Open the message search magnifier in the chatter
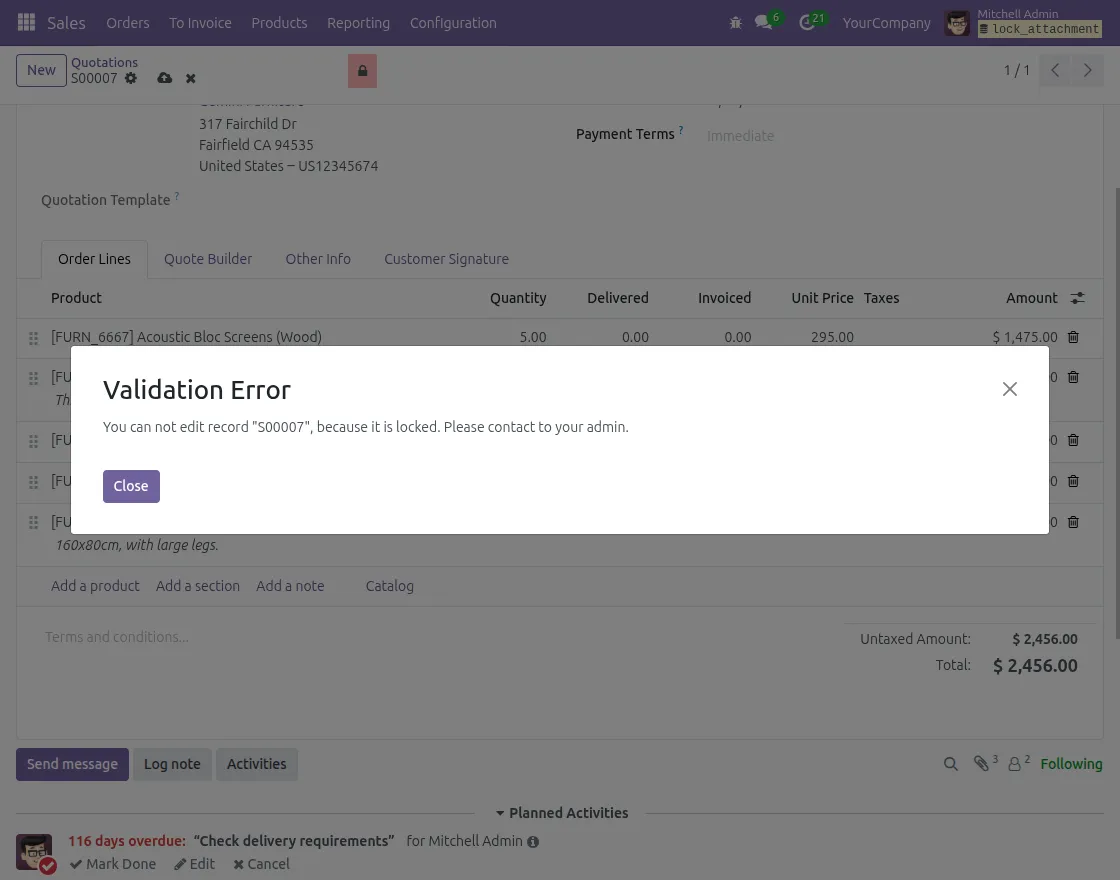Viewport: 1120px width, 880px height. (951, 763)
